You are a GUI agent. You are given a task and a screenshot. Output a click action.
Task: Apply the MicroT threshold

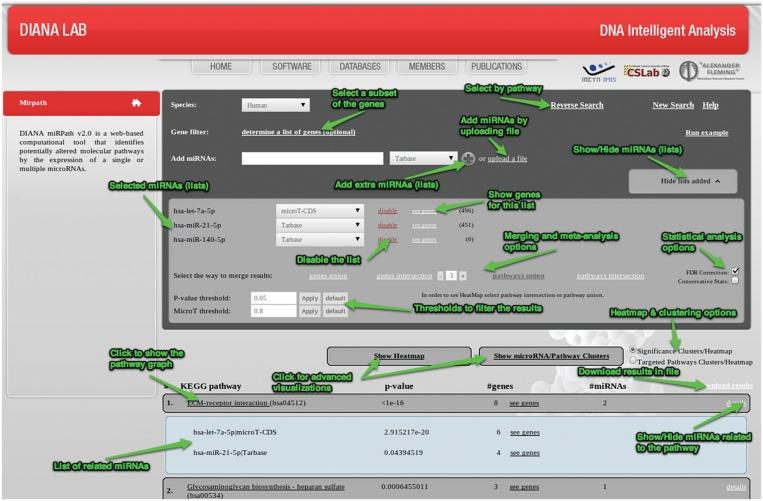coord(309,311)
